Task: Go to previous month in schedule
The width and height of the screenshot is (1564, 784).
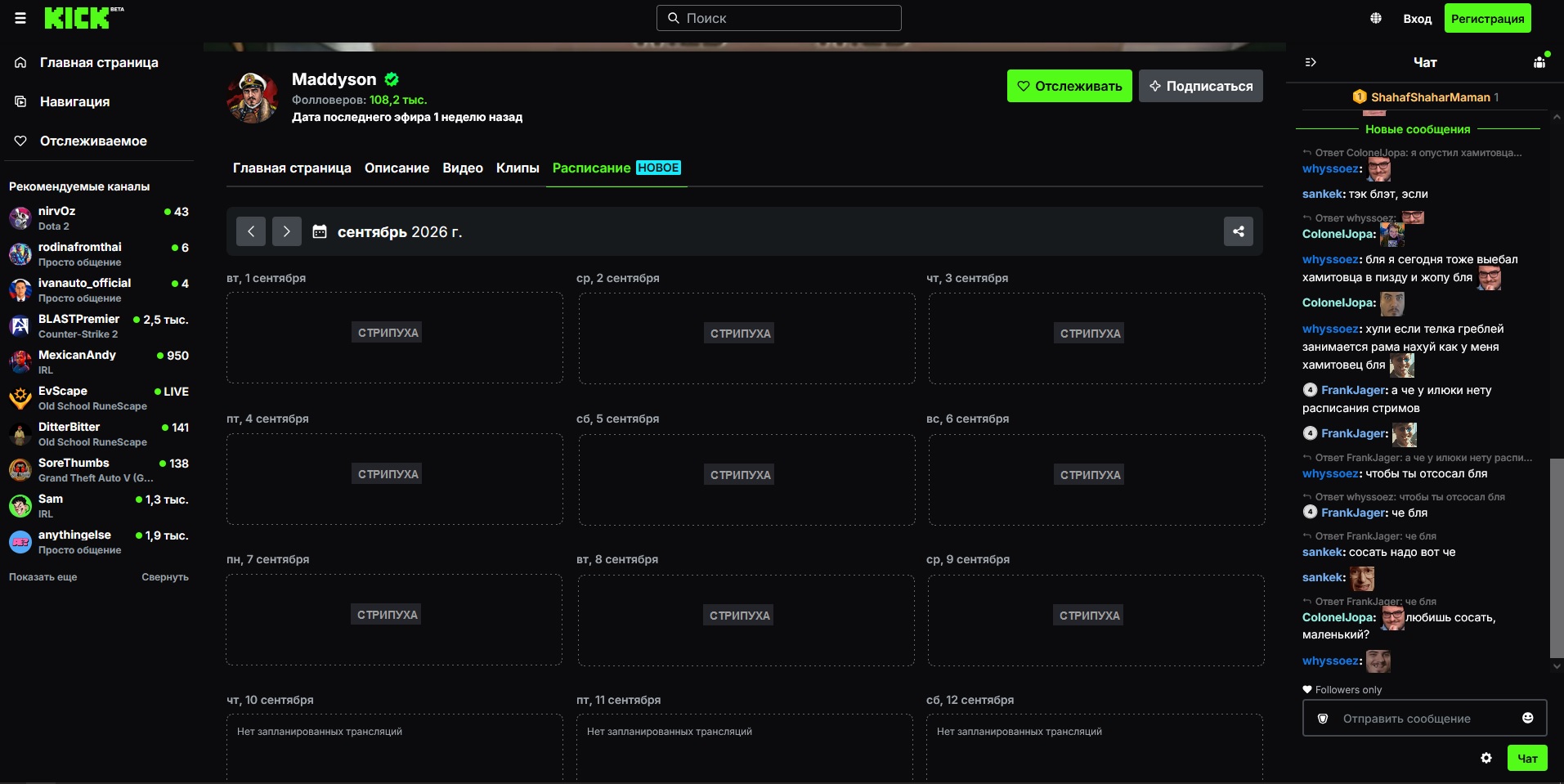Action: [x=251, y=231]
